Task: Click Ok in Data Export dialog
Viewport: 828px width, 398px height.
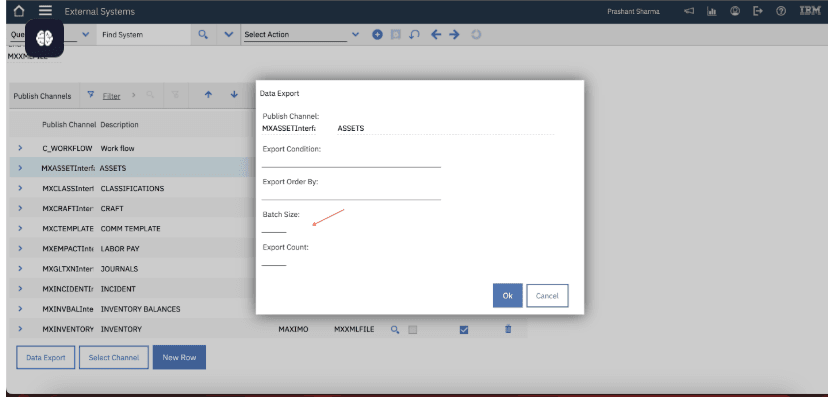Action: point(507,296)
